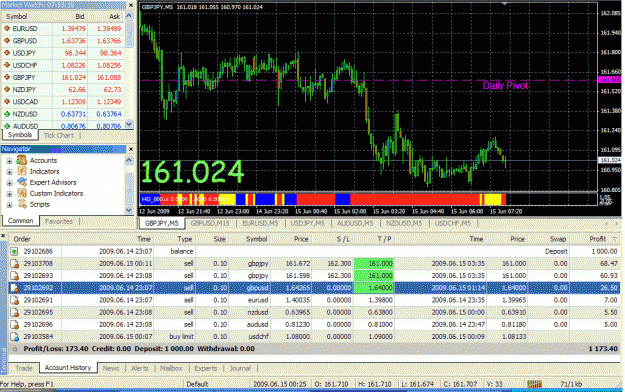Click the GBPJPY symbol icon in Market Watch
This screenshot has height=392, width=625.
pyautogui.click(x=7, y=77)
